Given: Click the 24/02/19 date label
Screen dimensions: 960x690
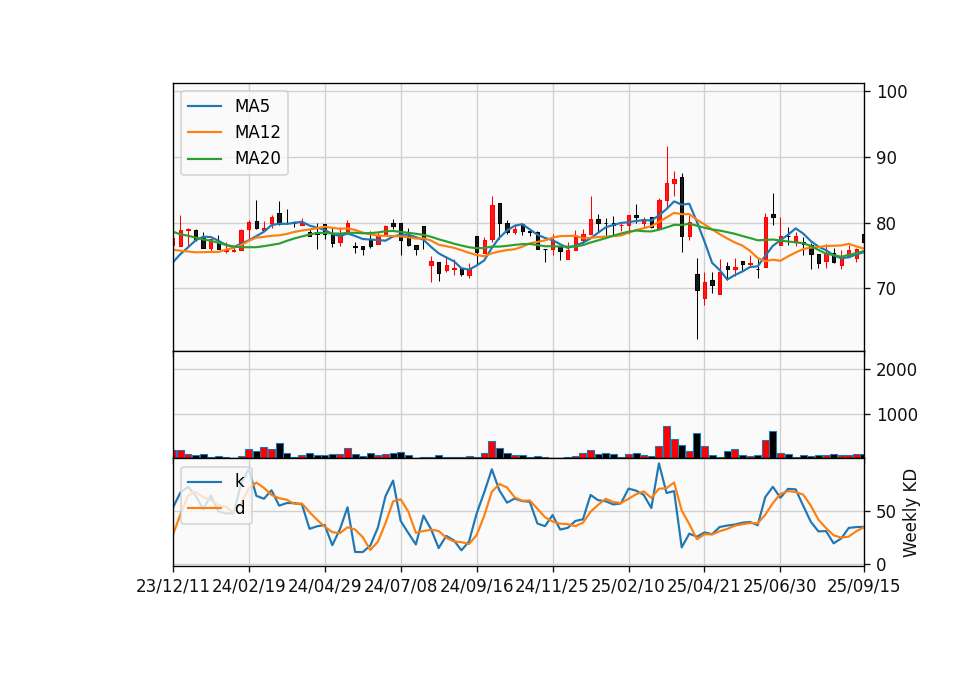Looking at the screenshot, I should [x=249, y=587].
